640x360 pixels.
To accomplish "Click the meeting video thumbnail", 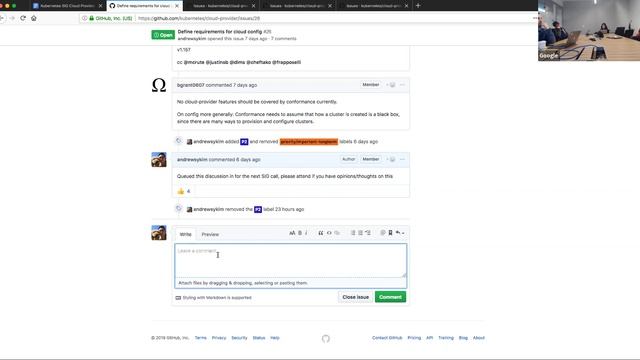I will [x=589, y=31].
